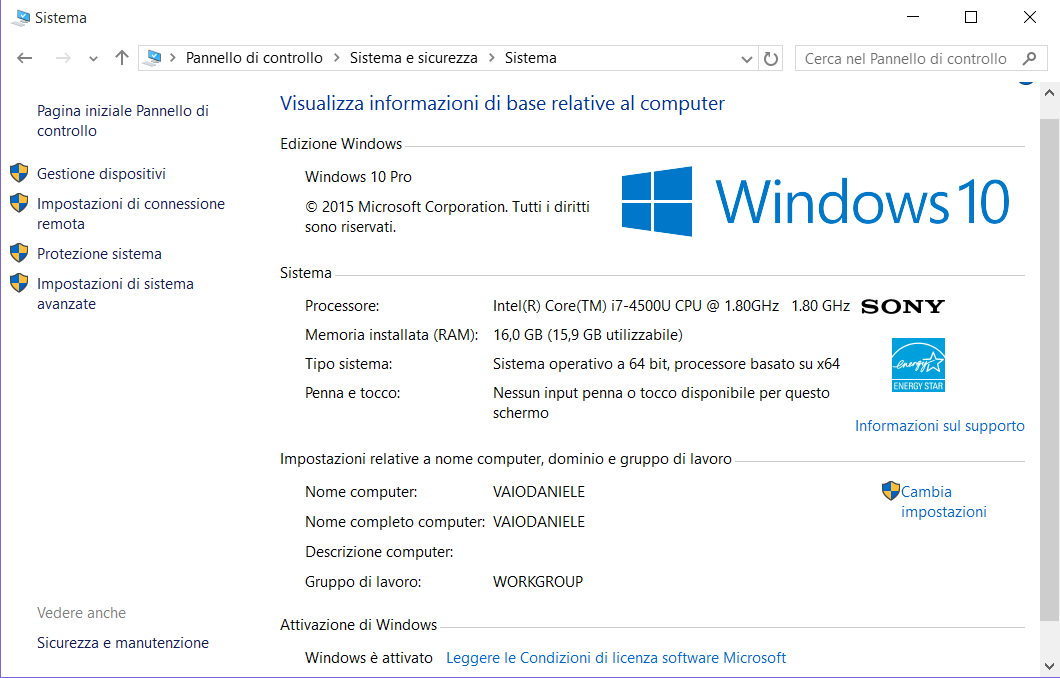Minimize the Sistema window
1060x678 pixels.
[913, 17]
